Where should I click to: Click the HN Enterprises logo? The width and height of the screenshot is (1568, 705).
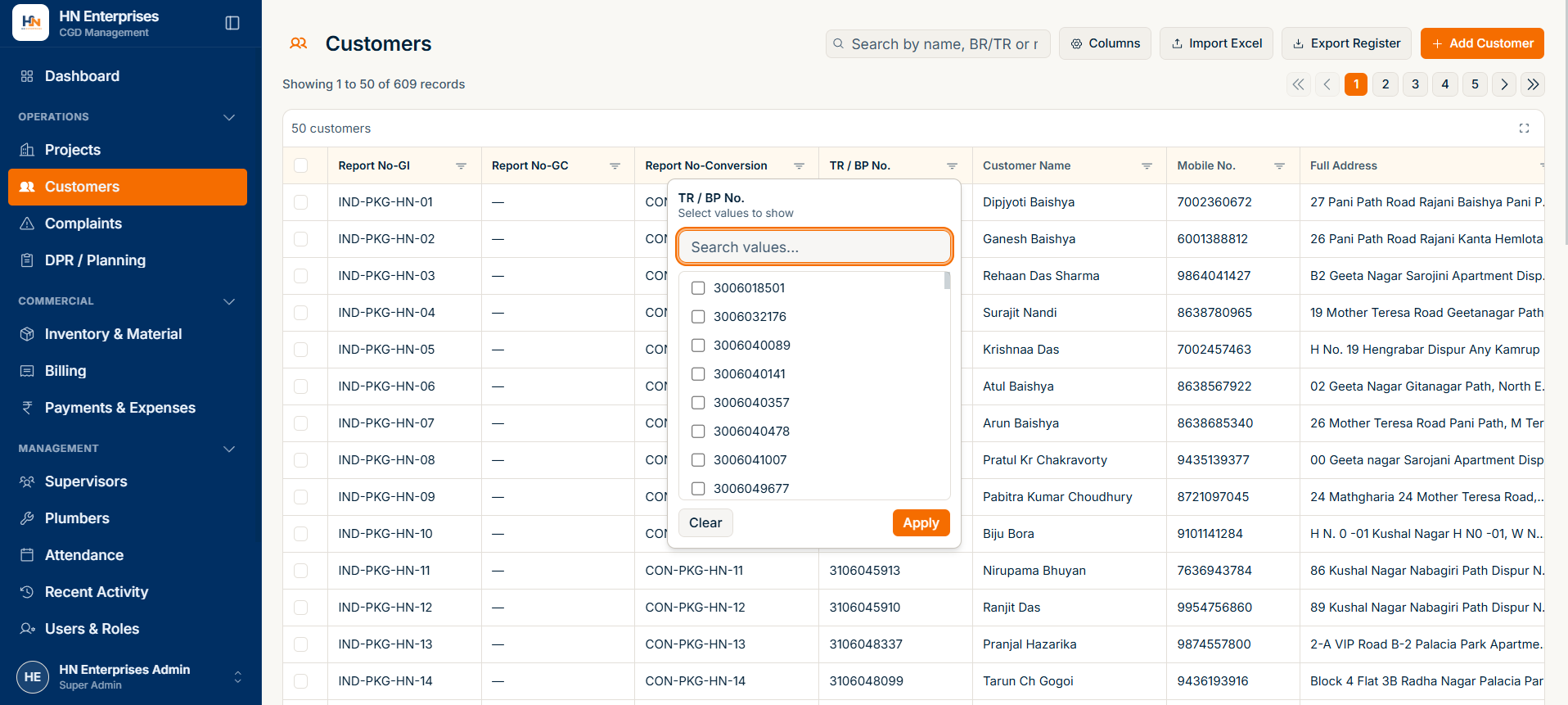pyautogui.click(x=31, y=23)
